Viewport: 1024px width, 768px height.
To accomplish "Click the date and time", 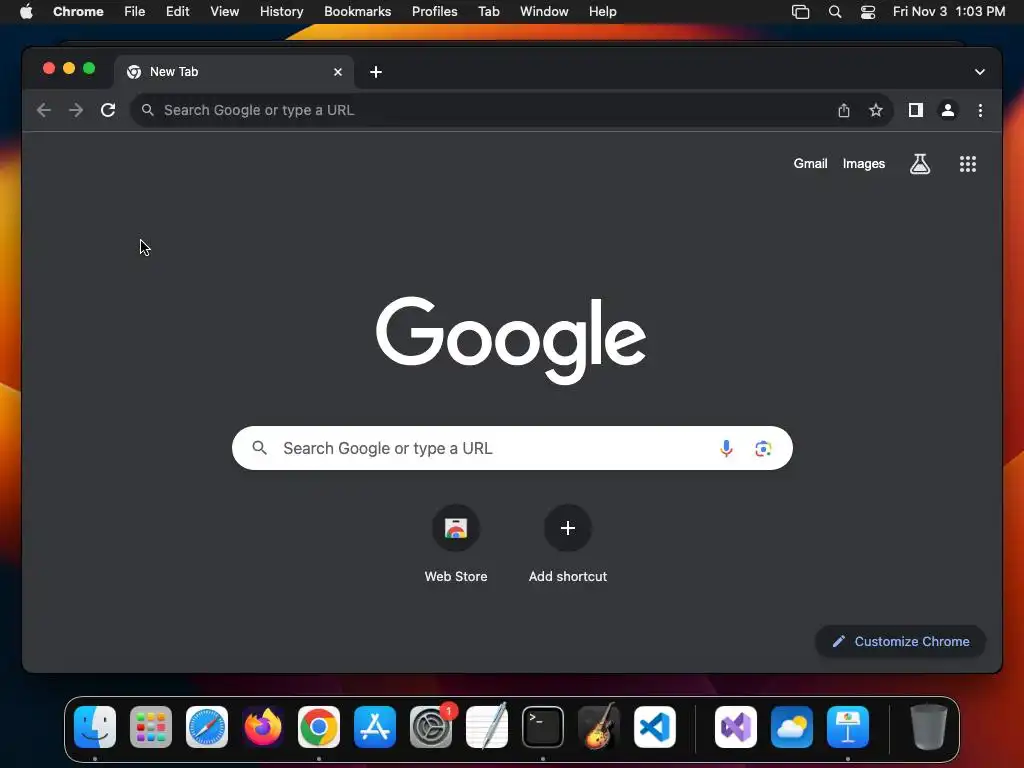I will click(949, 12).
